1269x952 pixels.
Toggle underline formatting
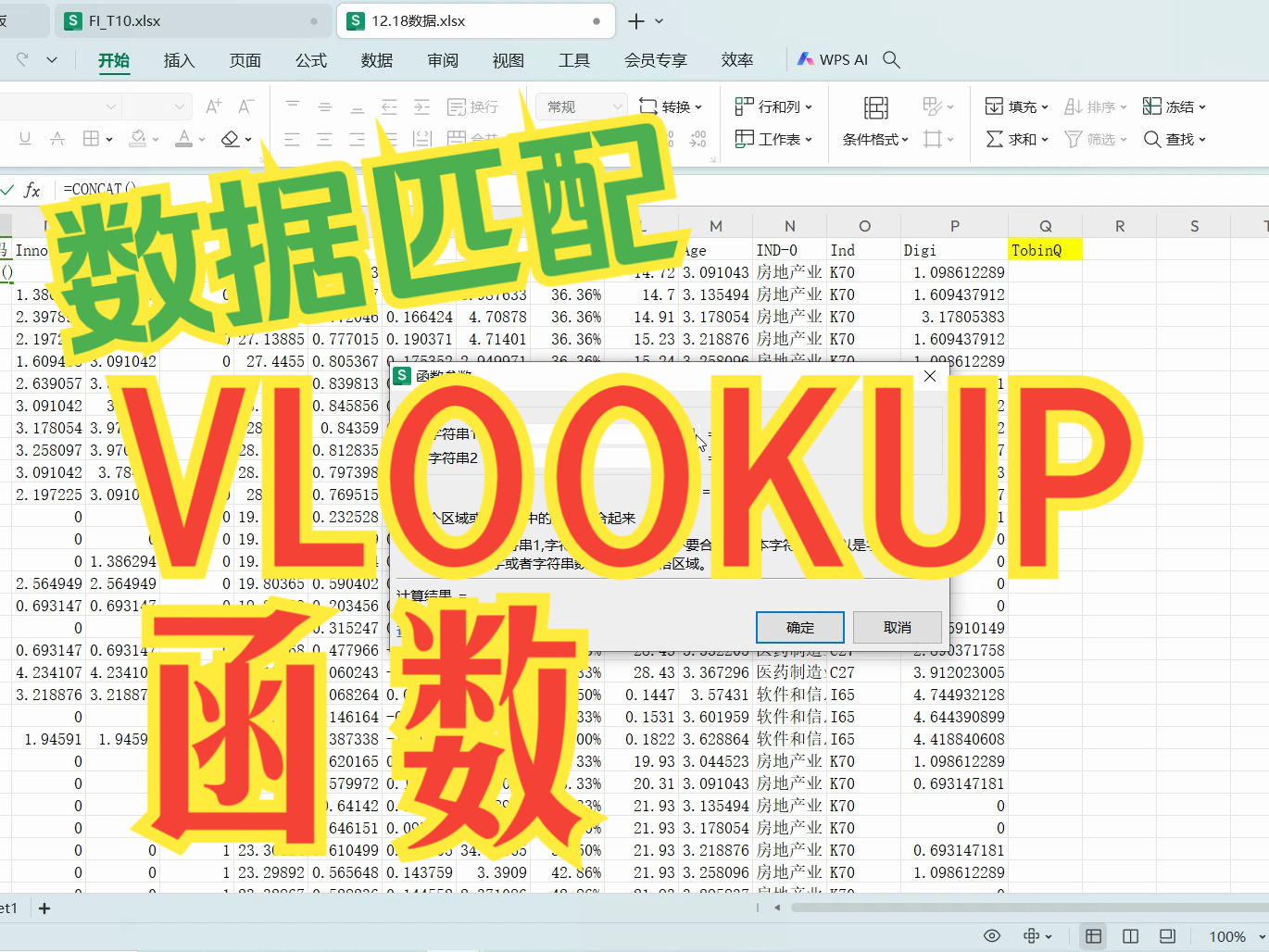24,138
